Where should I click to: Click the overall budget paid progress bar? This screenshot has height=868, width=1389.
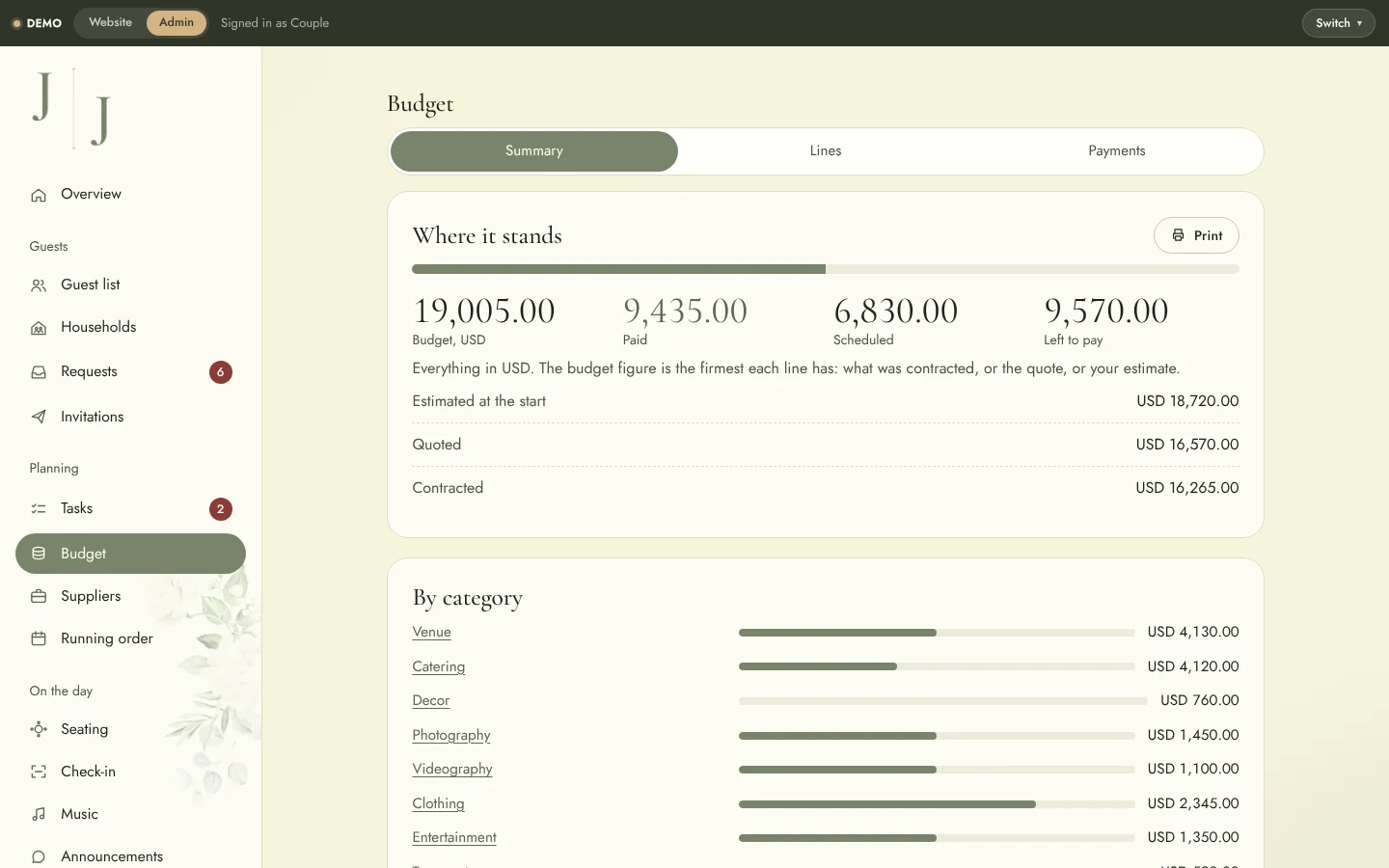(826, 269)
